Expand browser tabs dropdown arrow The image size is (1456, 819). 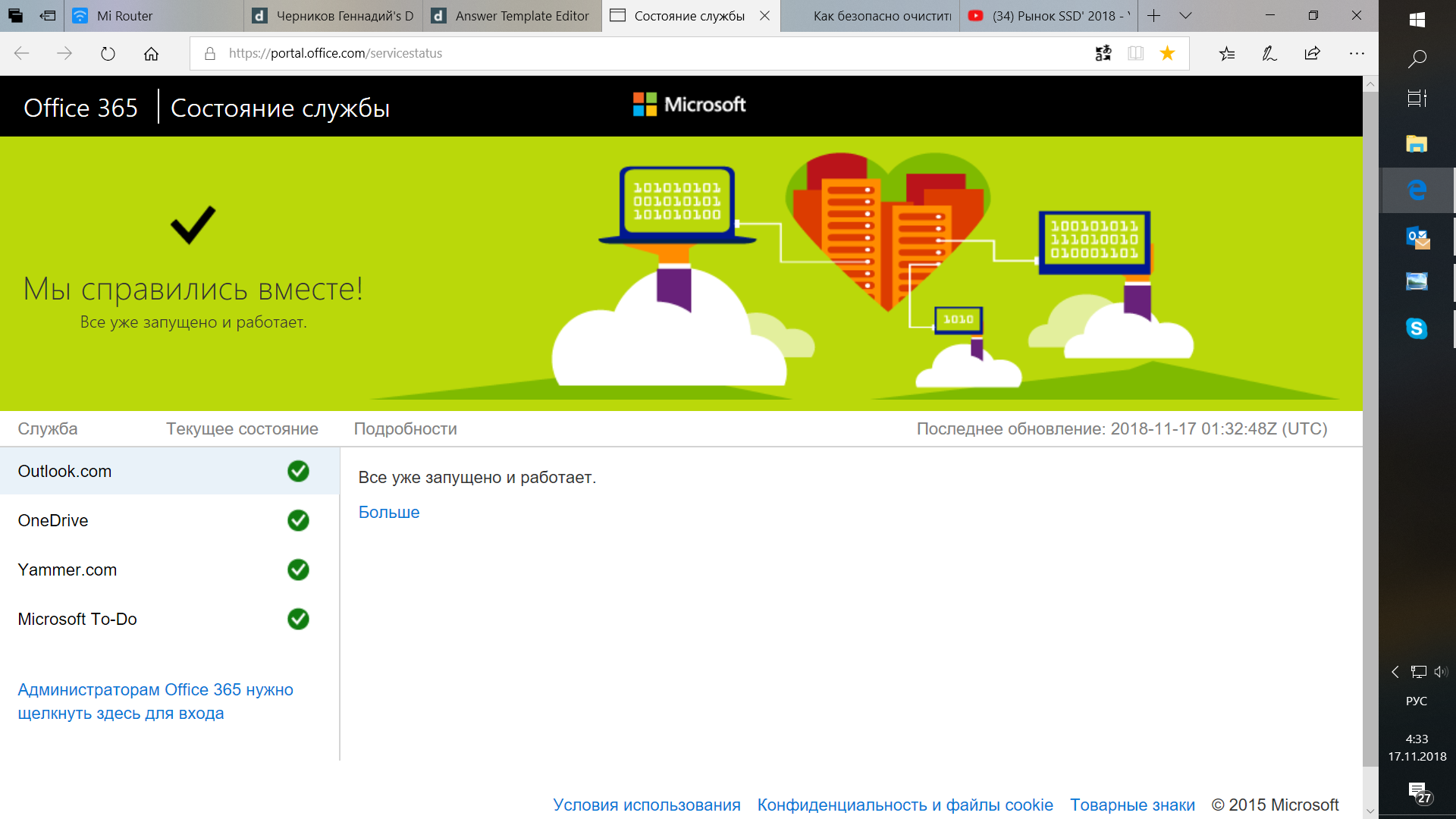click(x=1183, y=16)
